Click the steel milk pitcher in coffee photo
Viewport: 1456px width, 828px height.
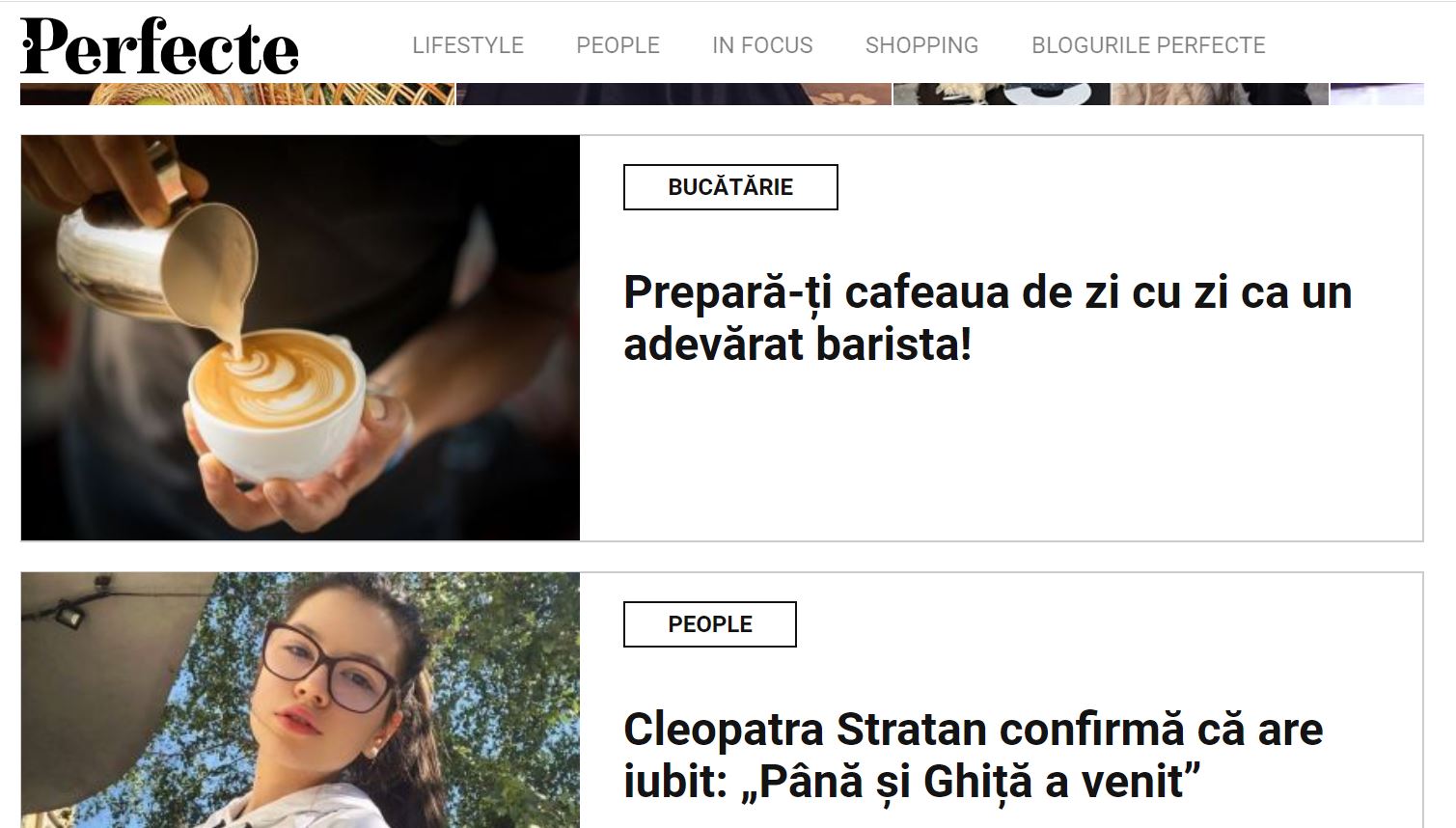click(154, 256)
